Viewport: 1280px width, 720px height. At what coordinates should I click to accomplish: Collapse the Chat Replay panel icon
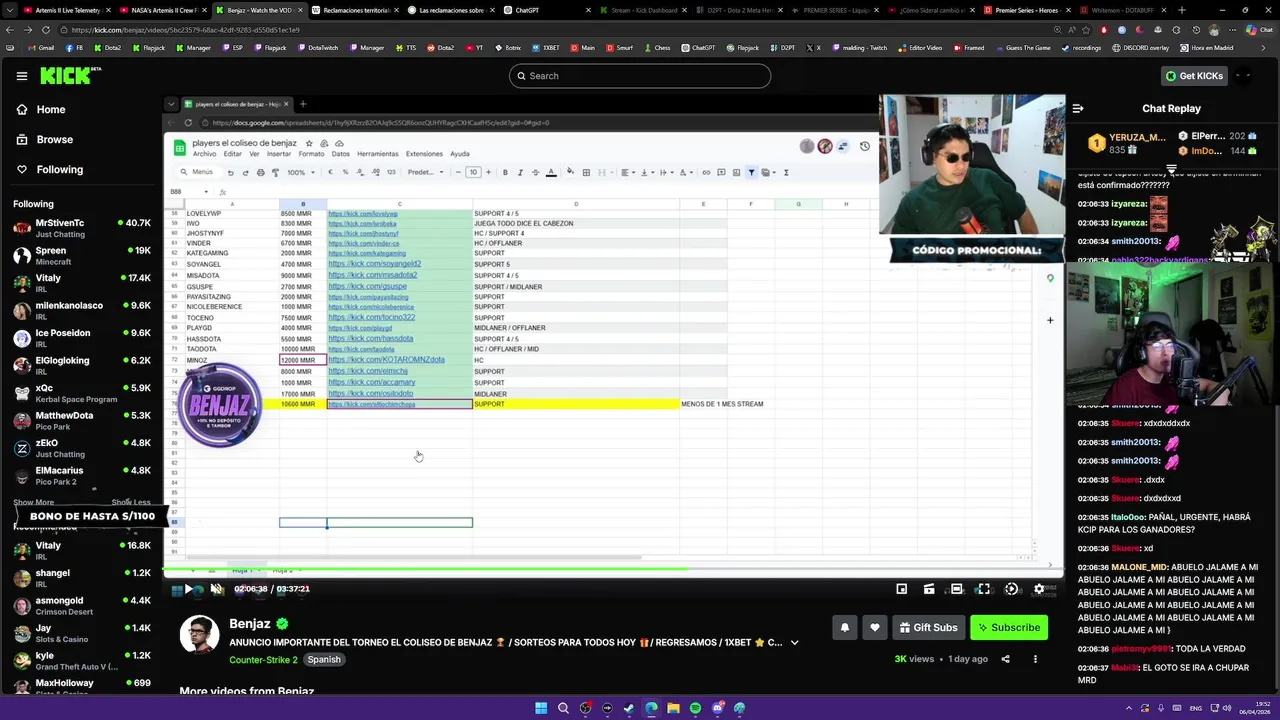[1077, 108]
